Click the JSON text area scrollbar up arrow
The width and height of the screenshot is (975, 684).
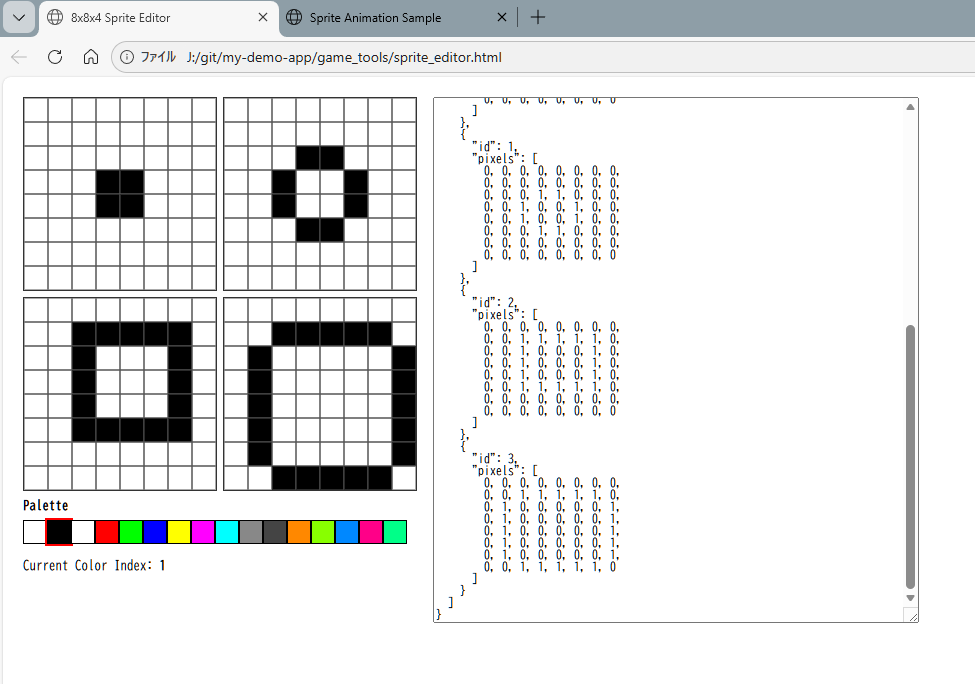point(910,106)
